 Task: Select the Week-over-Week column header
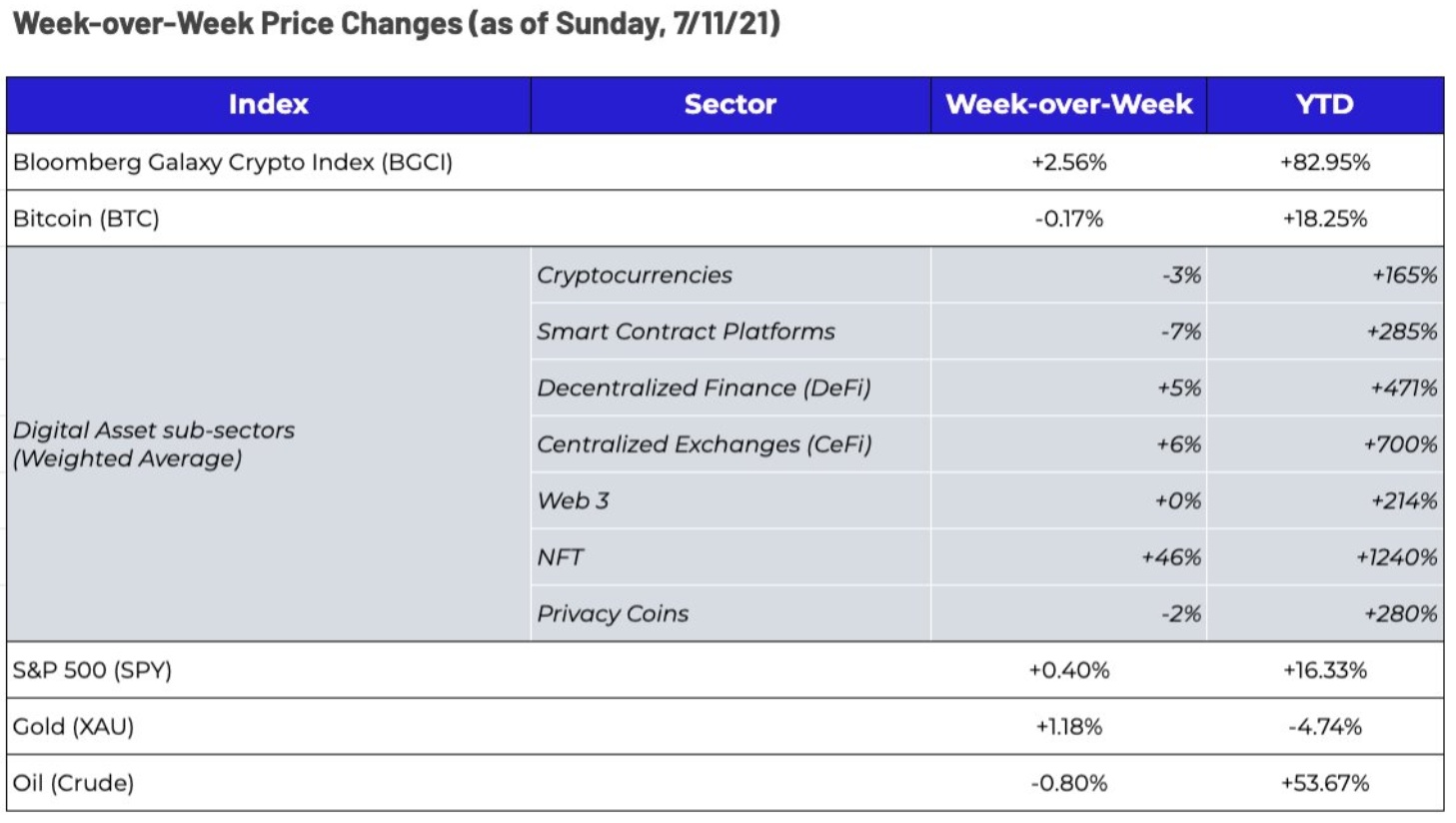pyautogui.click(x=1068, y=105)
